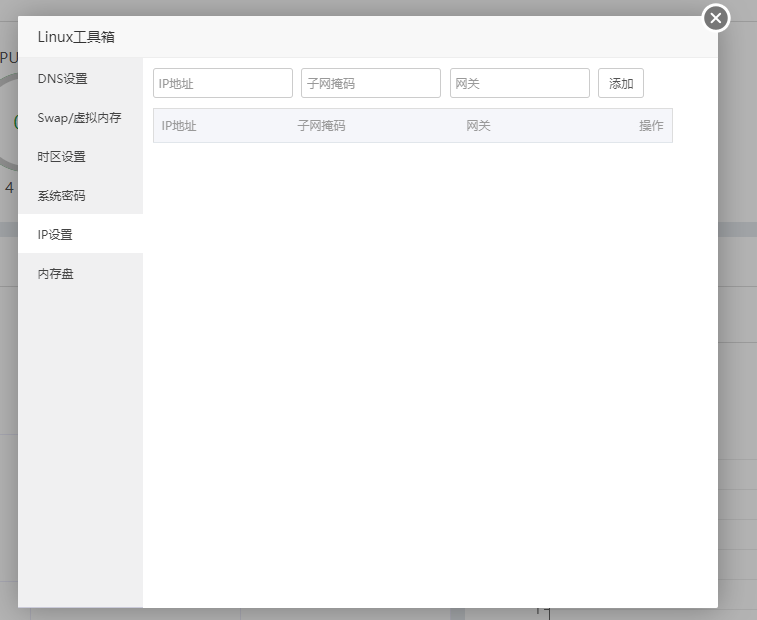757x620 pixels.
Task: Select the IP设置 tab
Action: coord(81,234)
